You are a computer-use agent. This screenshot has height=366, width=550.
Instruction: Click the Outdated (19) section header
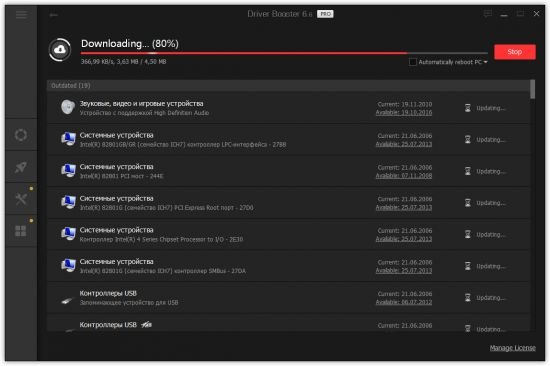coord(288,86)
